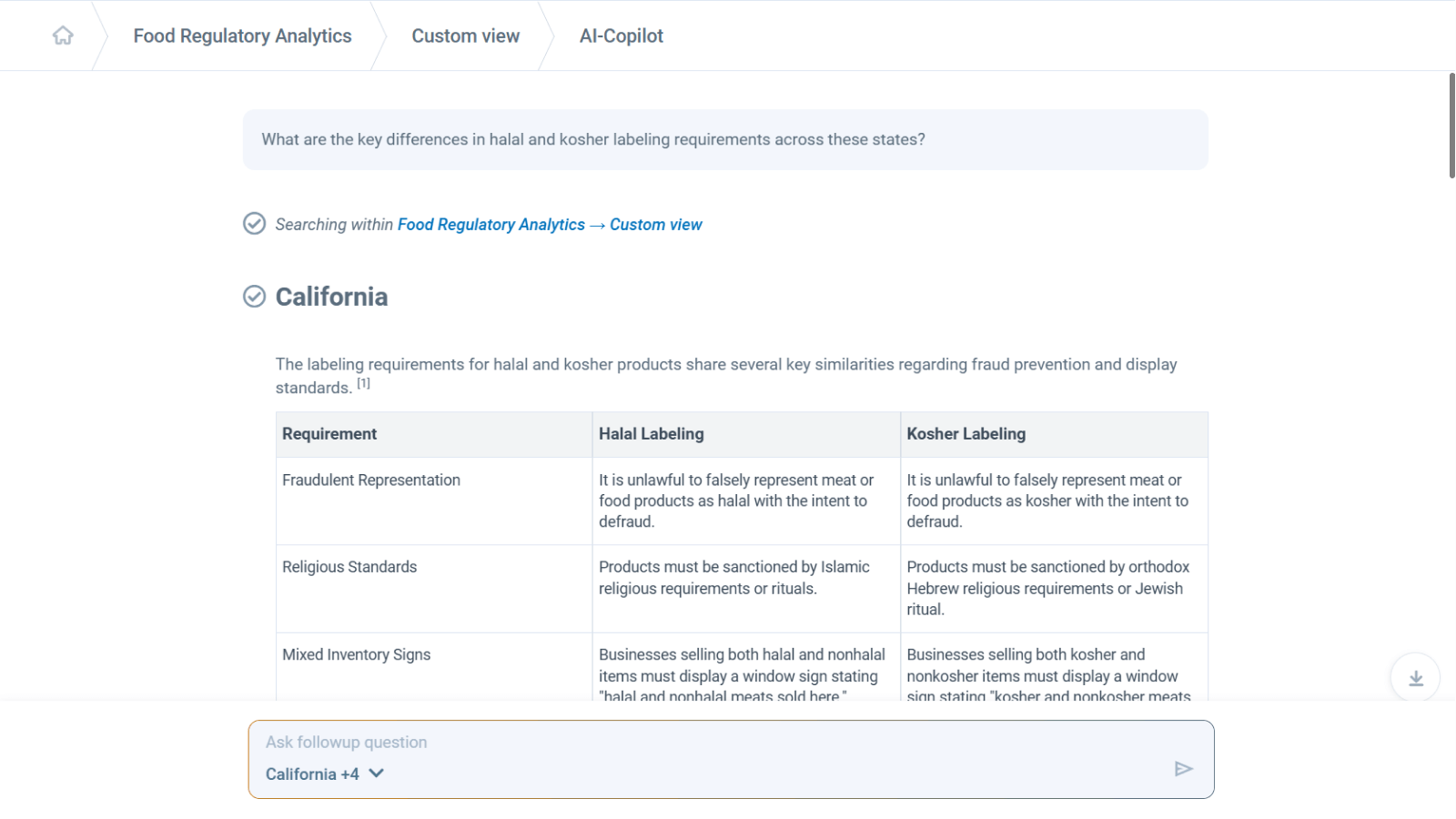1456x819 pixels.
Task: Click the Requirement column header
Action: click(x=329, y=434)
